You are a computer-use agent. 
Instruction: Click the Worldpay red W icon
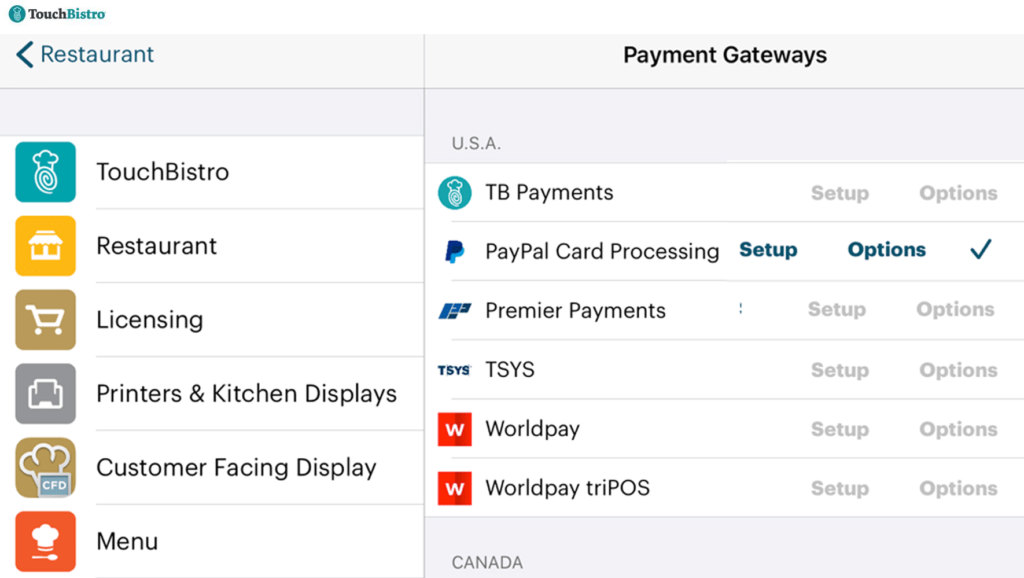pos(455,429)
